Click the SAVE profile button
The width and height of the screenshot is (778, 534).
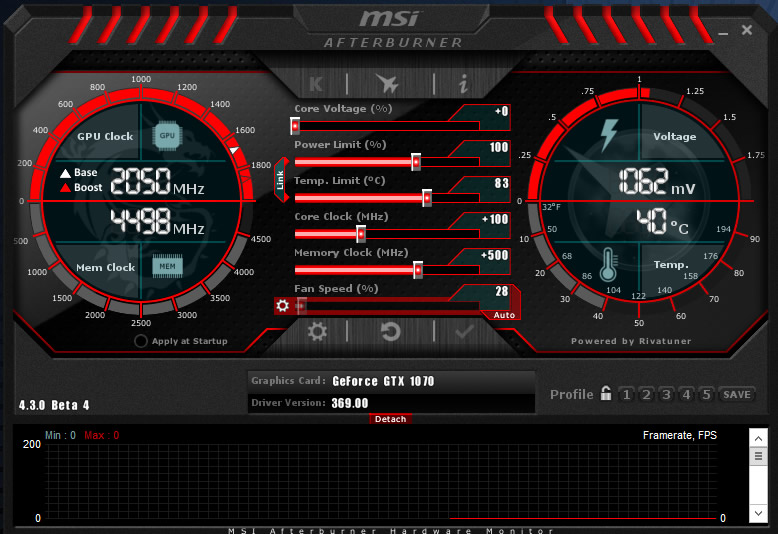tap(737, 395)
